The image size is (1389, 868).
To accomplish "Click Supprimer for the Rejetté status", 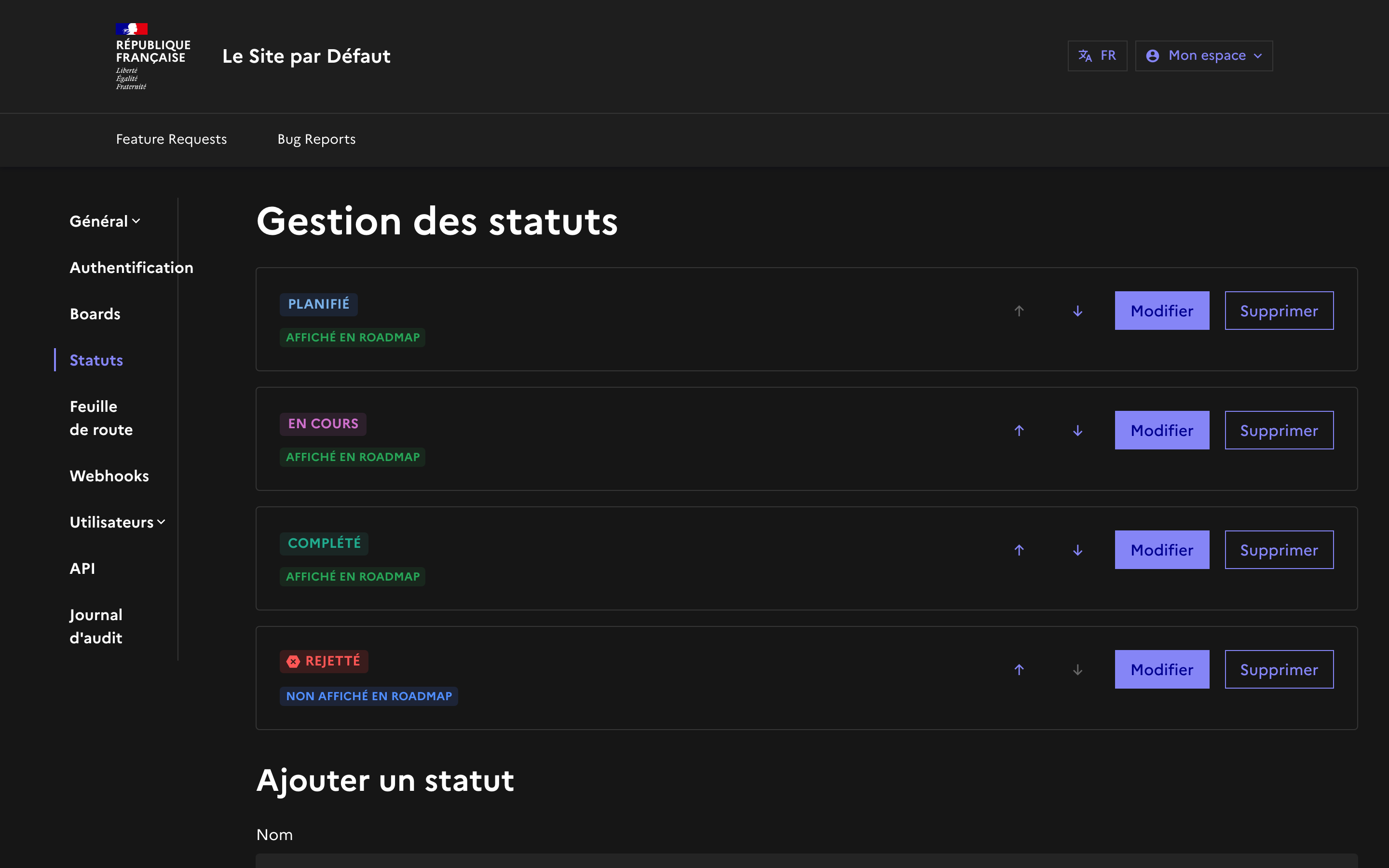I will tap(1278, 669).
